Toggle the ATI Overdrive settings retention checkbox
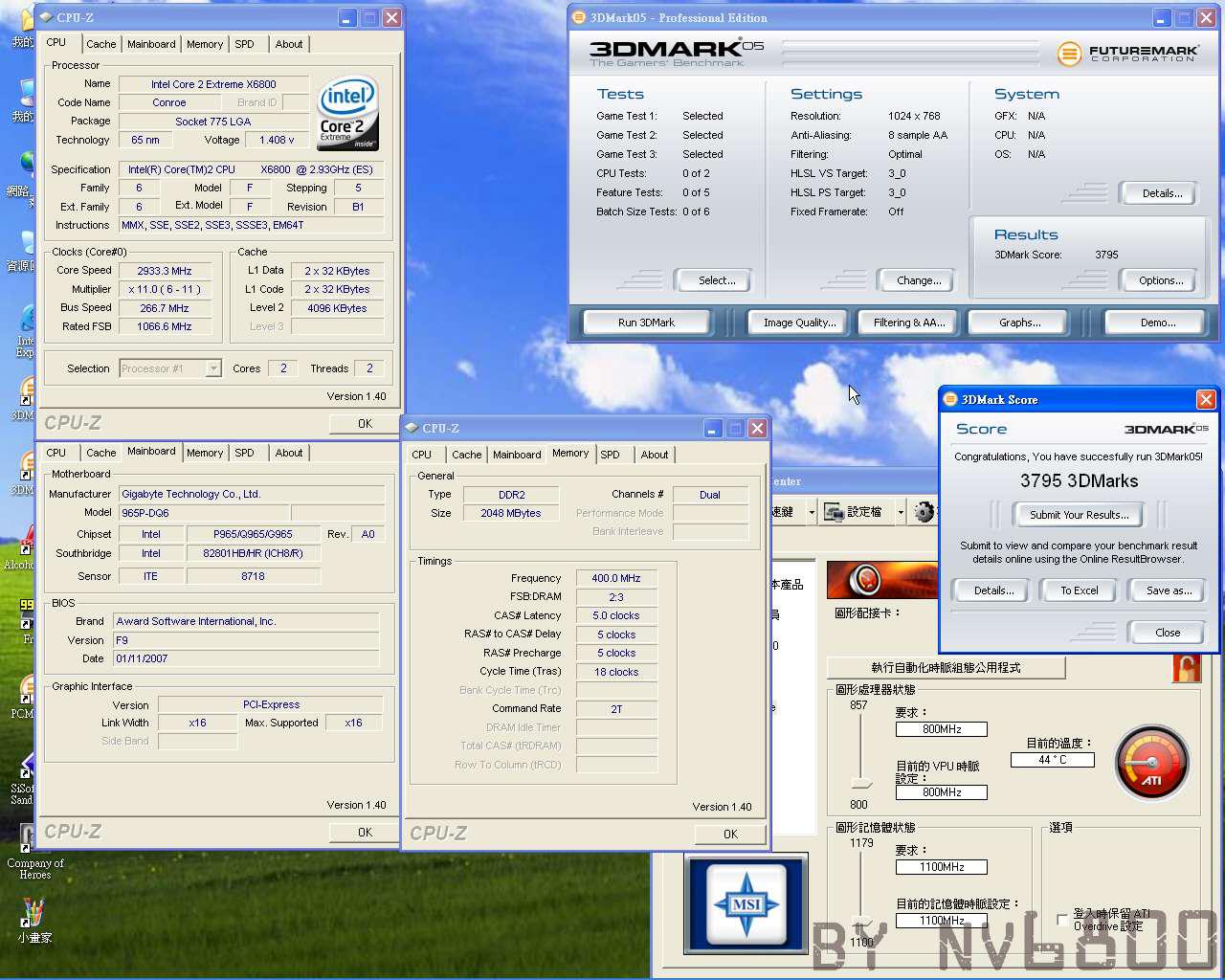Image resolution: width=1225 pixels, height=980 pixels. [1062, 920]
